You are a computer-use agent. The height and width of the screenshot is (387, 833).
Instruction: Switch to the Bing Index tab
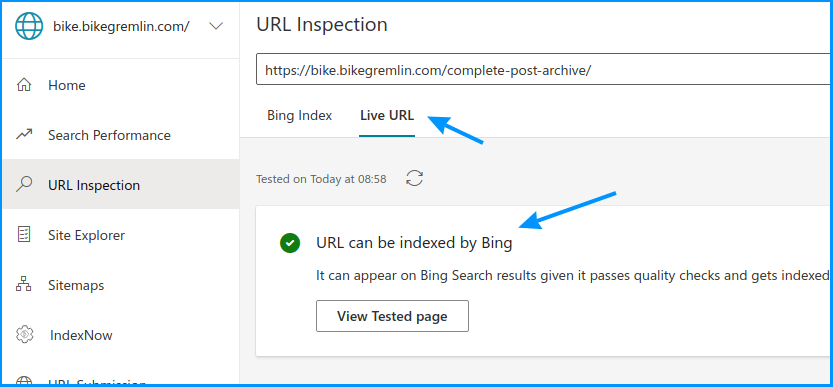300,115
